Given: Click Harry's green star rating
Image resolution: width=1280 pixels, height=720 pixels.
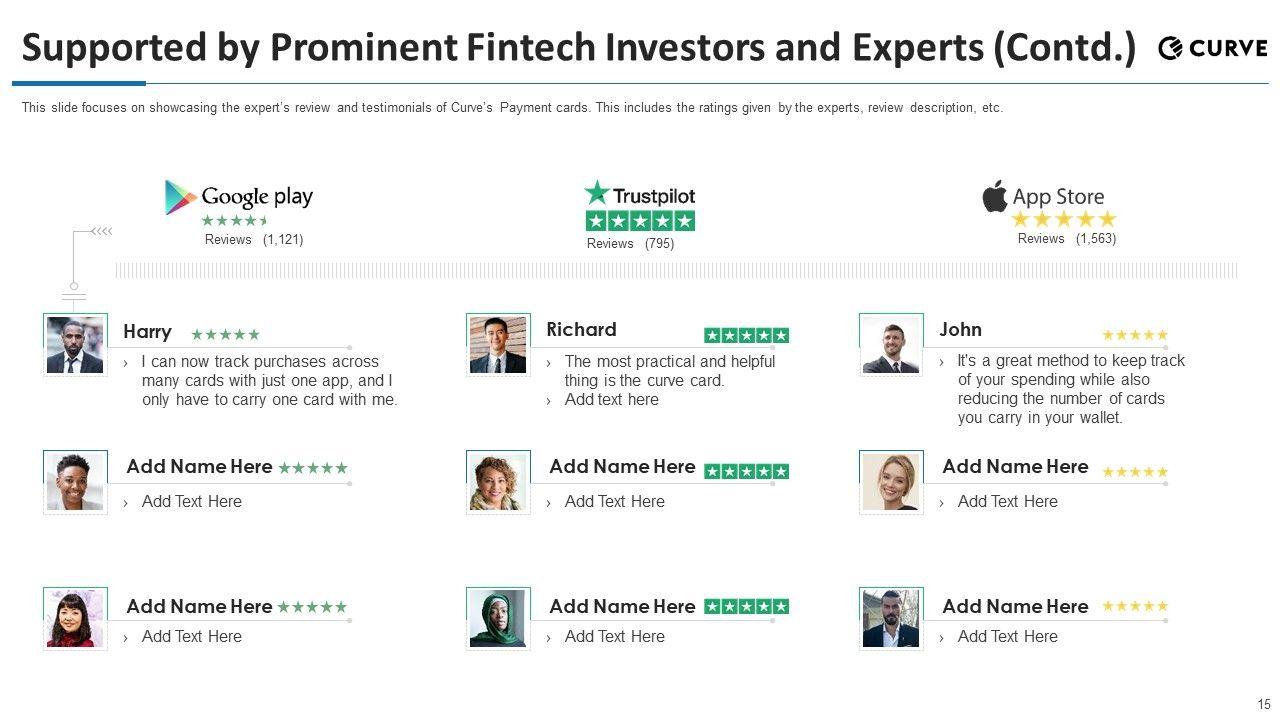Looking at the screenshot, I should (x=226, y=335).
